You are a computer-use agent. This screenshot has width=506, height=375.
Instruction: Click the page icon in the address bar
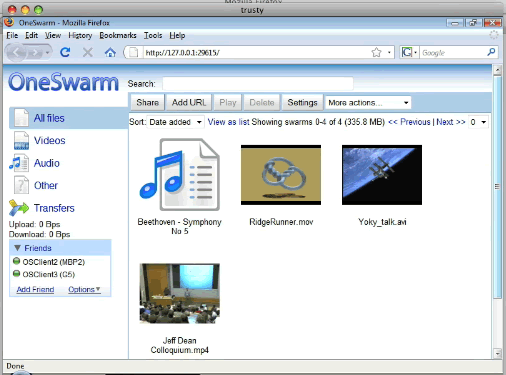click(134, 52)
